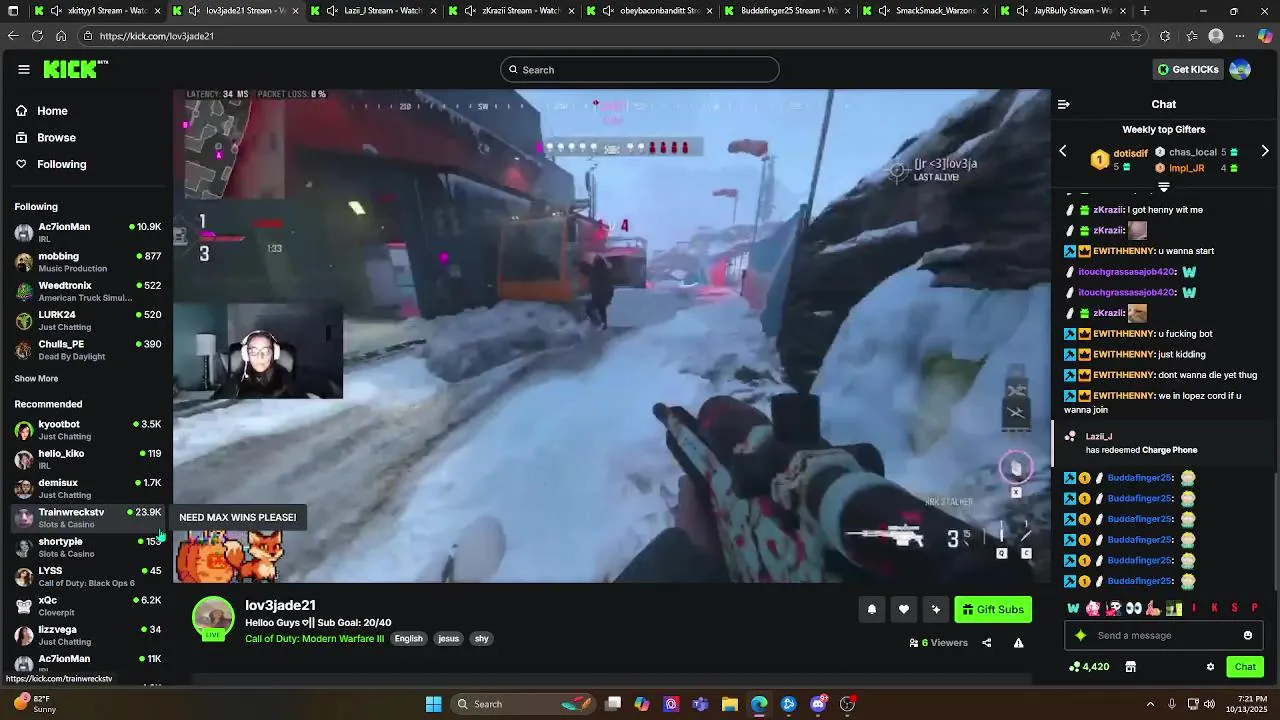Switch to xkittyy1 Stream browser tab
Image resolution: width=1280 pixels, height=720 pixels.
coord(97,11)
